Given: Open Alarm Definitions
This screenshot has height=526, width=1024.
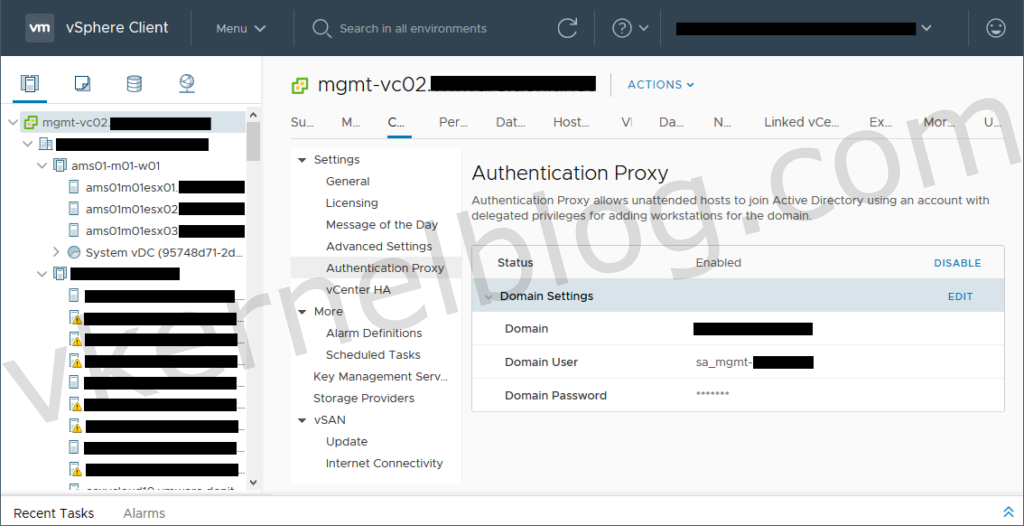Looking at the screenshot, I should pyautogui.click(x=374, y=333).
